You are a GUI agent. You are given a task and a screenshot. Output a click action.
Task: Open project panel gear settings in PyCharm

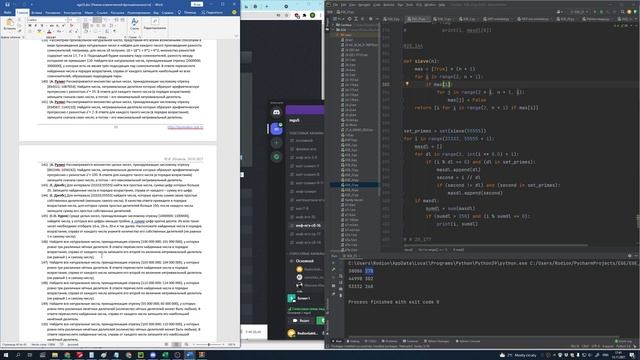click(371, 19)
